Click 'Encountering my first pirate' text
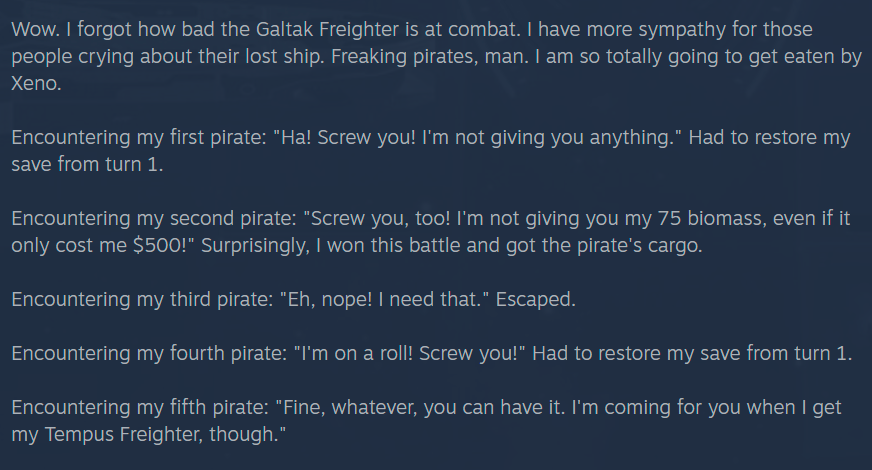Screen dimensions: 872x470 (138, 137)
